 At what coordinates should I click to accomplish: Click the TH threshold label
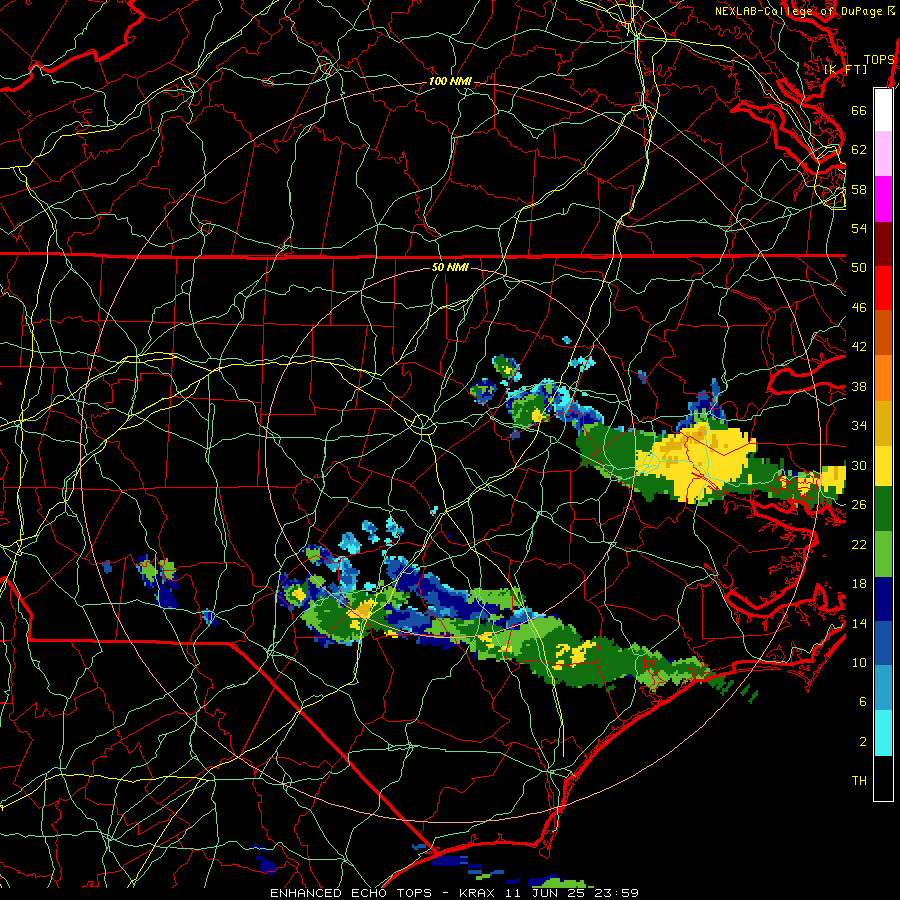point(859,781)
